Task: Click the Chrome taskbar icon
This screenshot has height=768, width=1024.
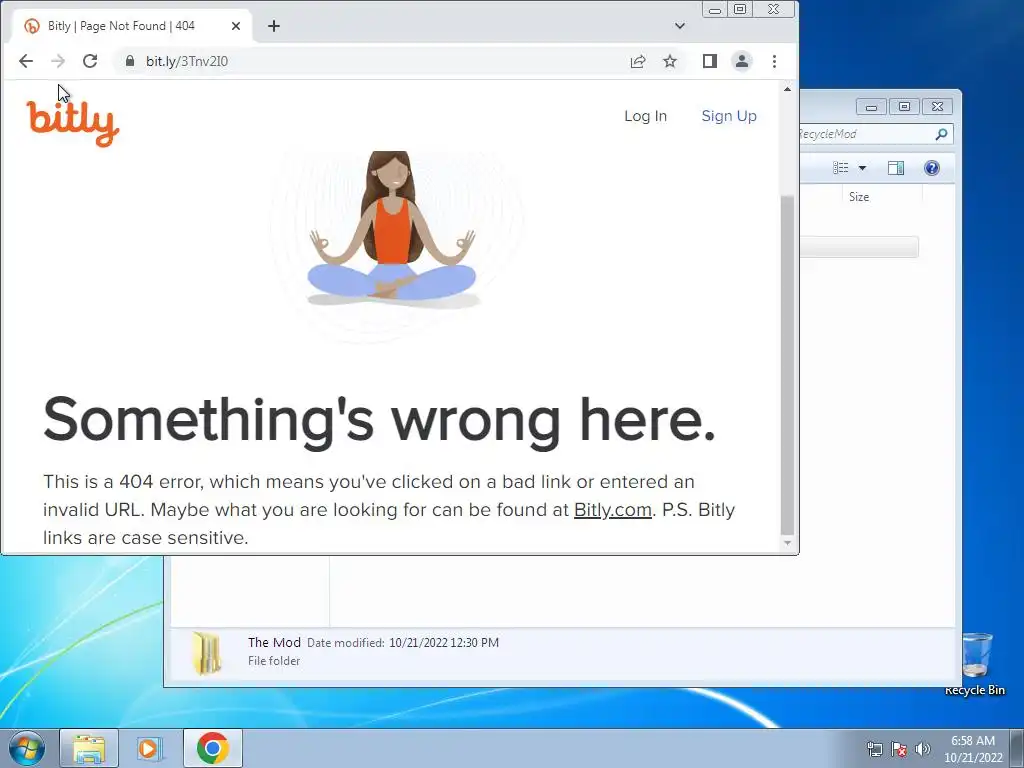Action: point(213,748)
